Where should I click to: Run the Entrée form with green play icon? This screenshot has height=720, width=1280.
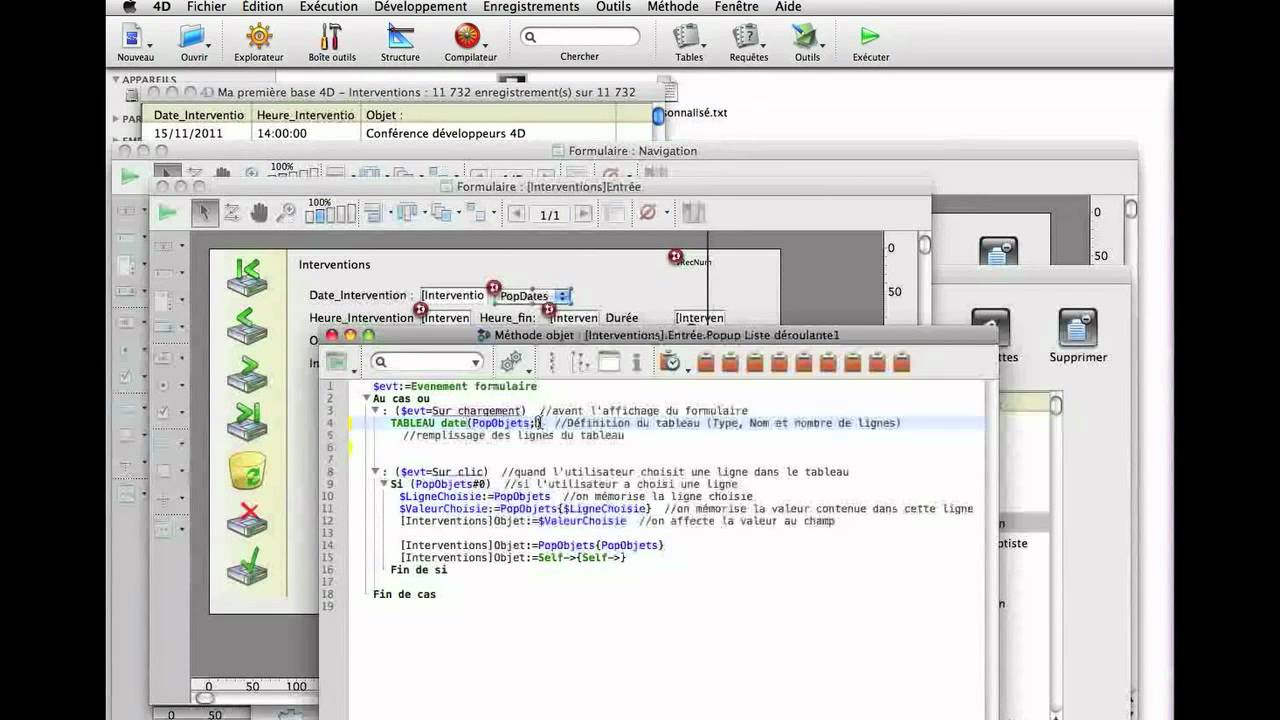167,212
